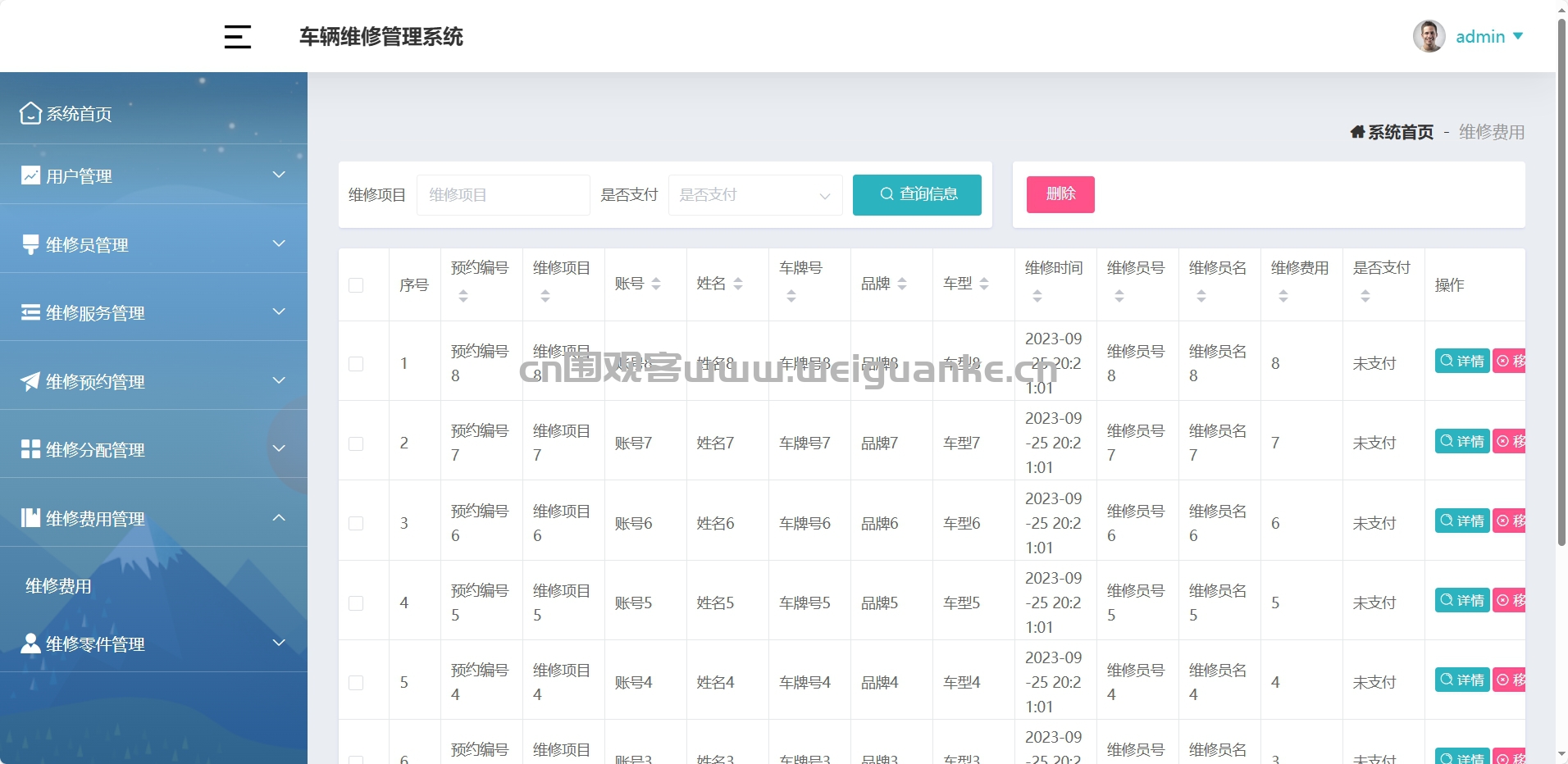Sort by 品牌 column arrows
The width and height of the screenshot is (1568, 764).
(x=902, y=284)
